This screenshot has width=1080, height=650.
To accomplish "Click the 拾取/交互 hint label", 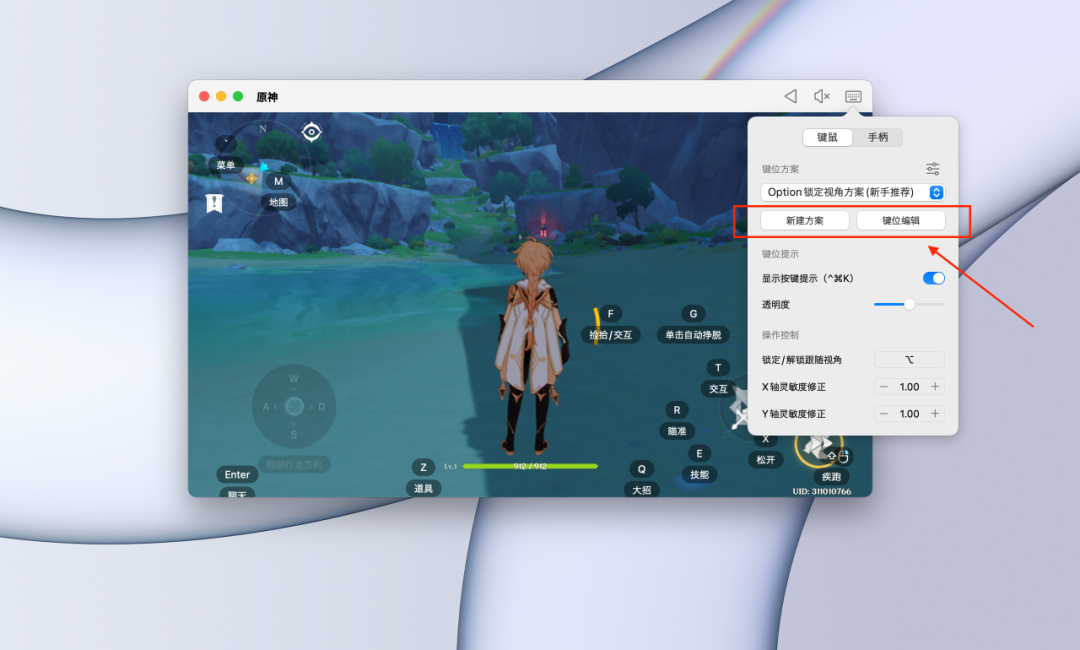I will tap(610, 335).
